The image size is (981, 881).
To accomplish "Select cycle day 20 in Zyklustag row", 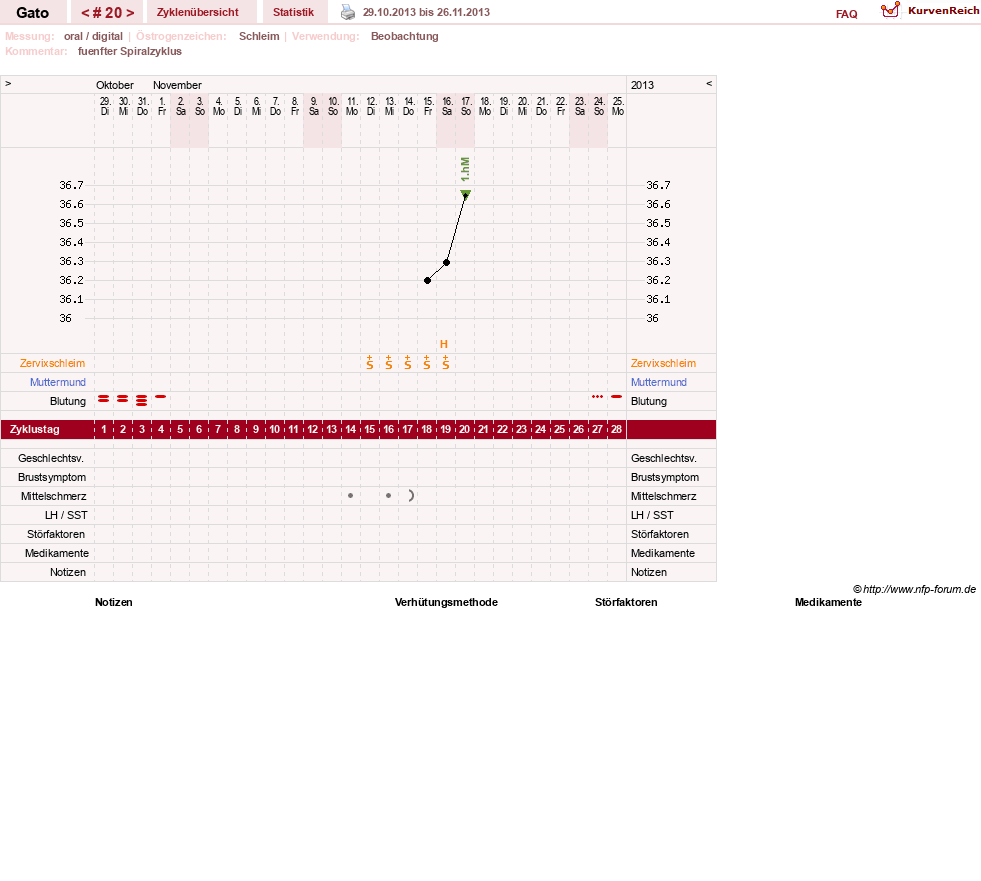I will coord(464,429).
